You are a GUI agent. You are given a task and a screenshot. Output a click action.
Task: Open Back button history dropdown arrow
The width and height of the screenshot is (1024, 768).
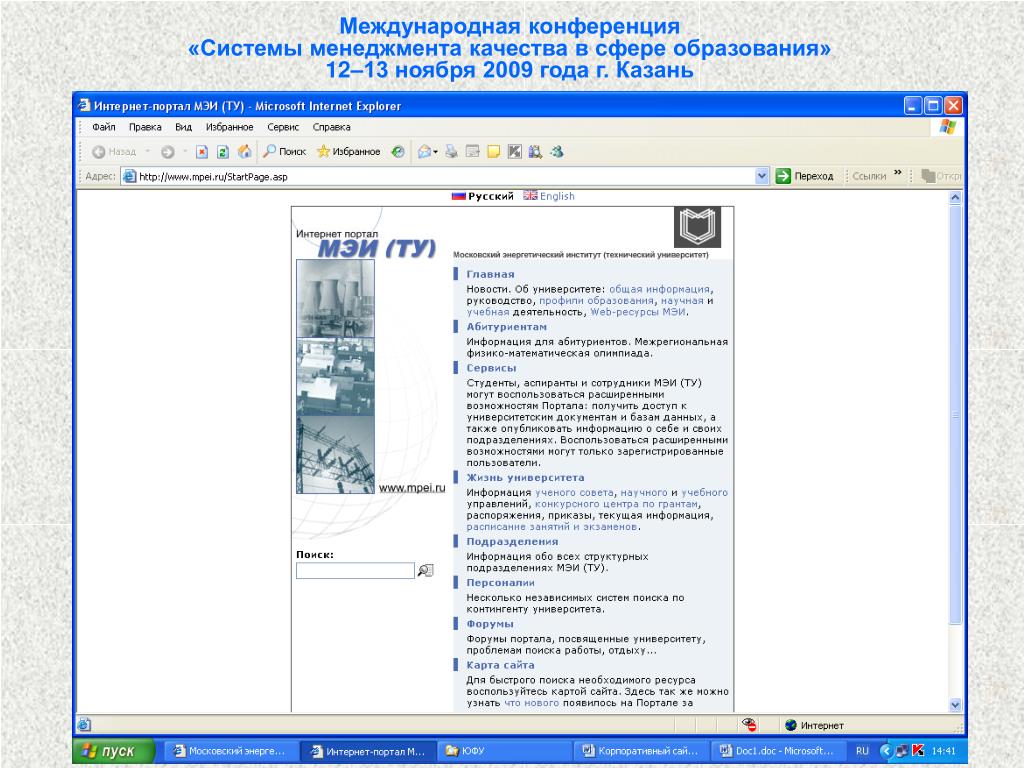tap(148, 152)
